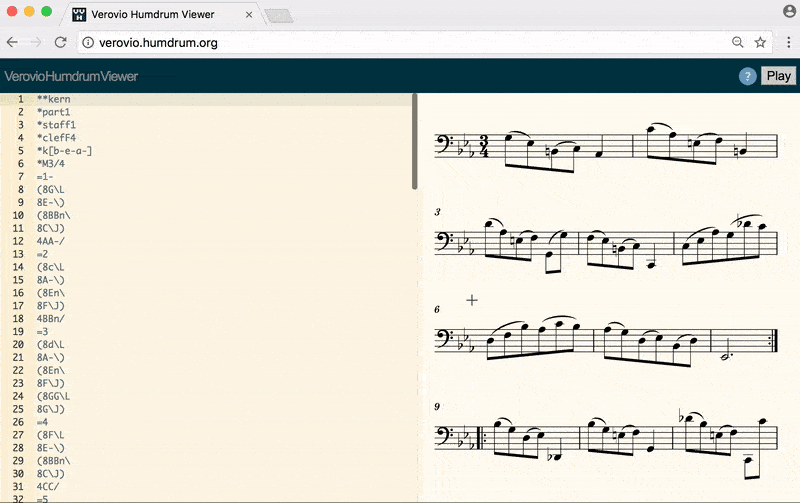Screen dimensions: 800x503
Task: Click the editor vertical scrollbar thumb
Action: 415,141
